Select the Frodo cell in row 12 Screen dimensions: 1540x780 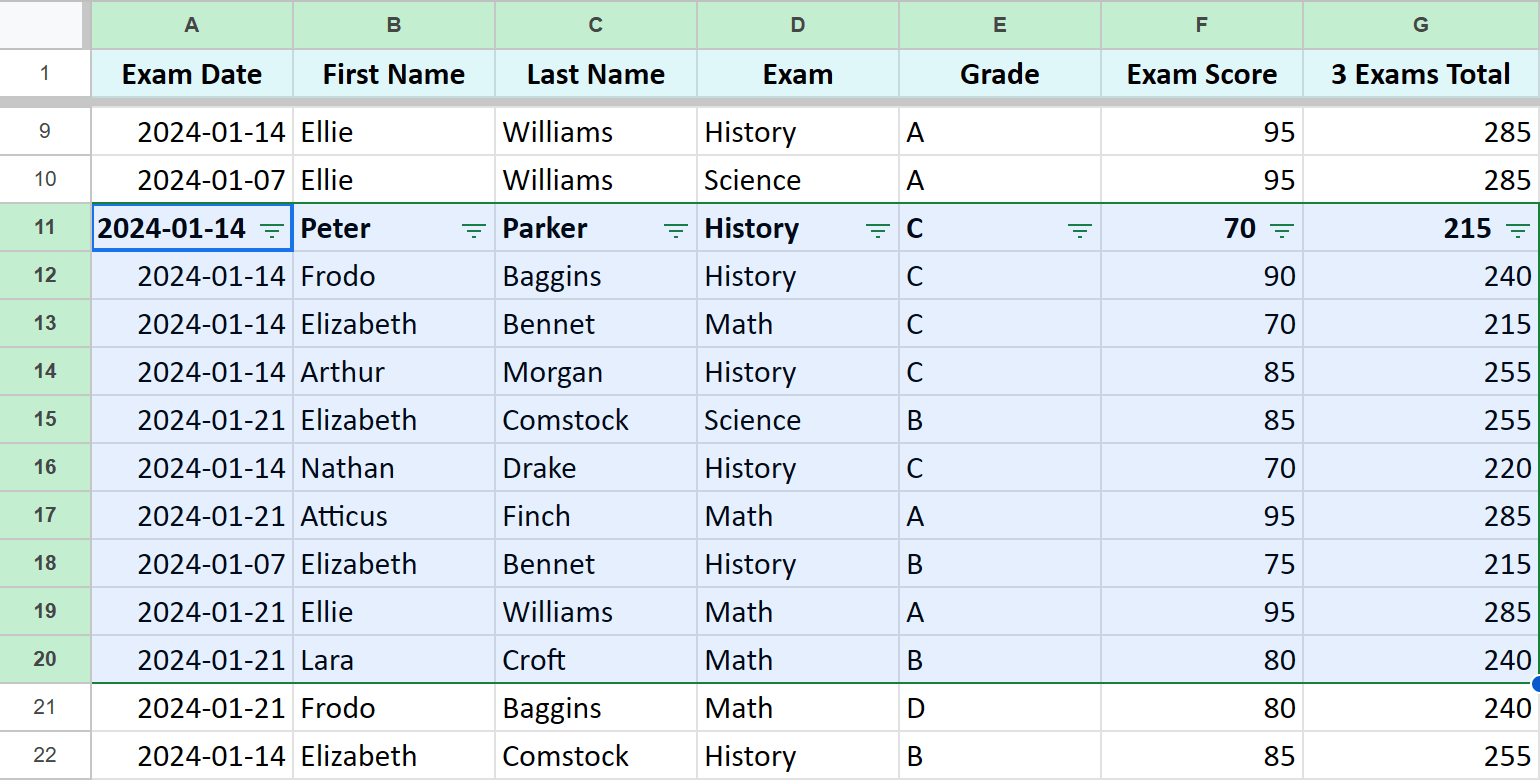(x=394, y=276)
